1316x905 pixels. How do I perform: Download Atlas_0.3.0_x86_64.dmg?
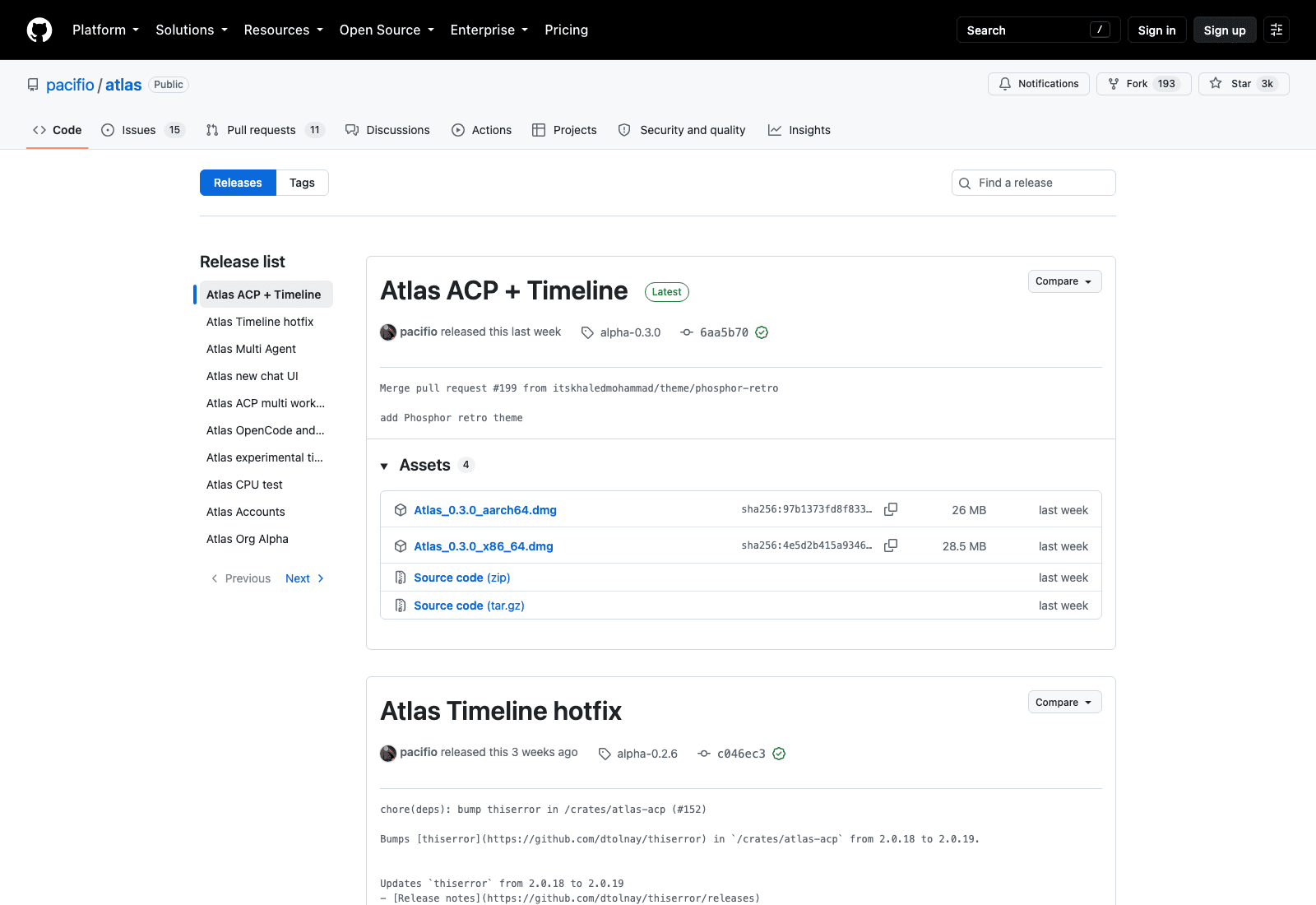pos(484,546)
